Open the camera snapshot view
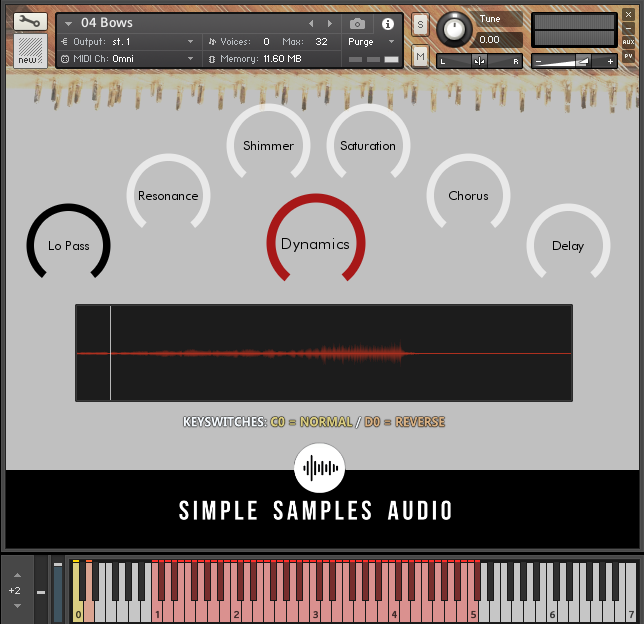Image resolution: width=644 pixels, height=624 pixels. [x=357, y=24]
